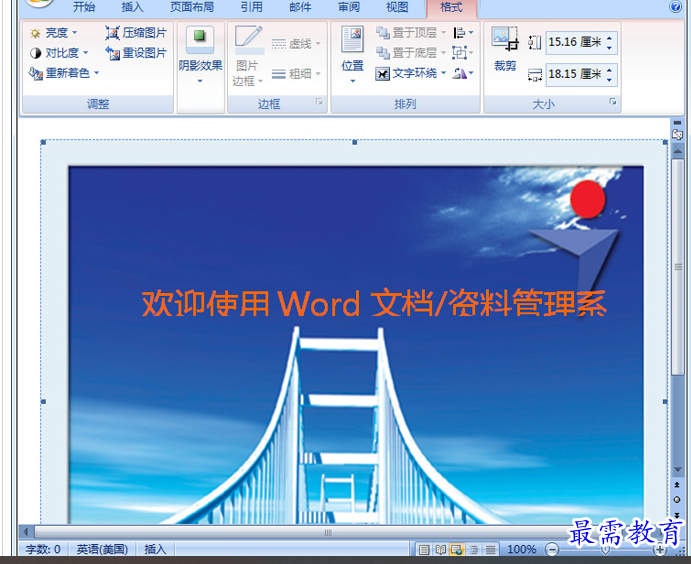The image size is (691, 564).
Task: Switch to the 审阅 tab
Action: tap(349, 7)
